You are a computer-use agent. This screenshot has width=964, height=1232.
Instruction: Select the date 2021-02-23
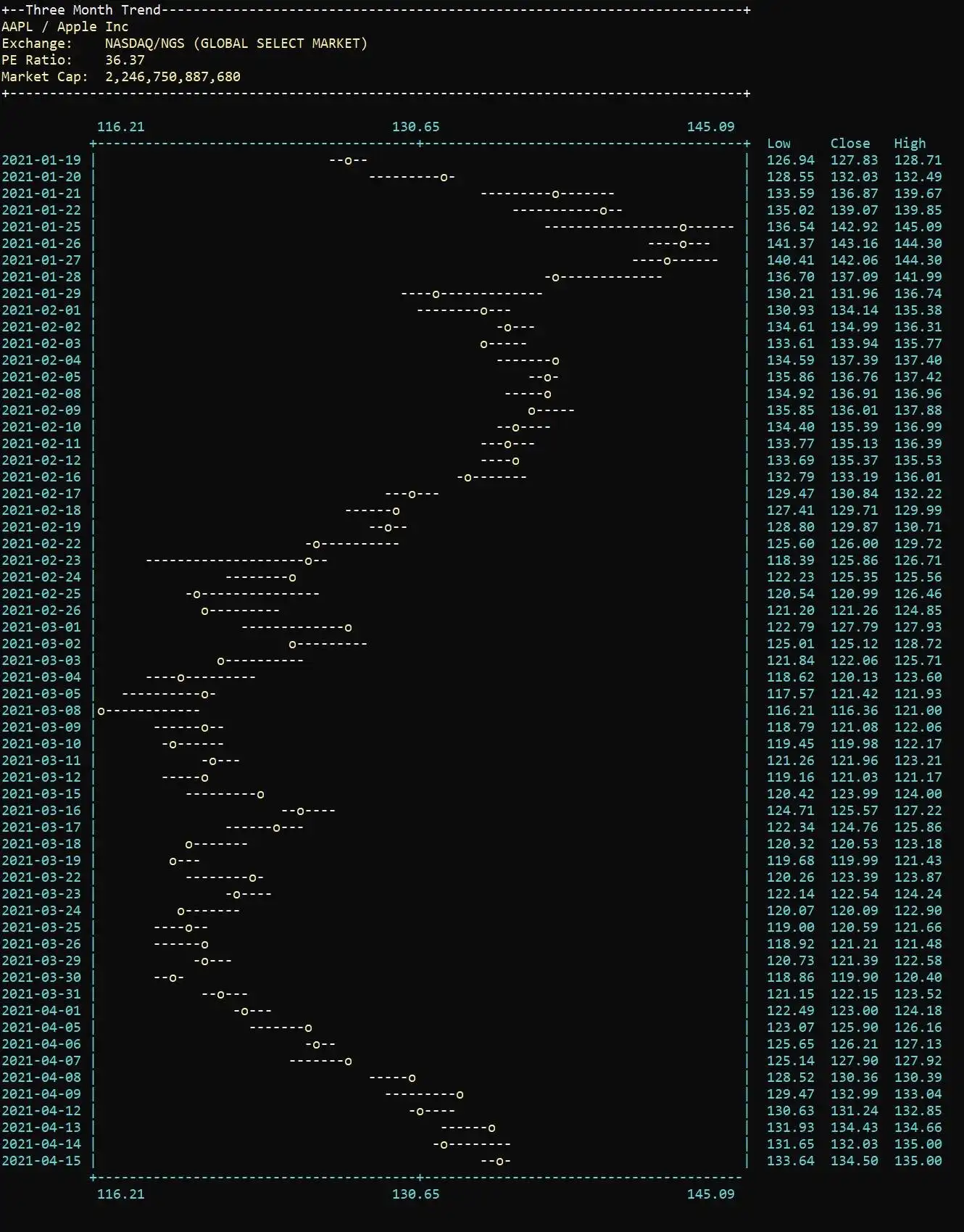point(41,561)
